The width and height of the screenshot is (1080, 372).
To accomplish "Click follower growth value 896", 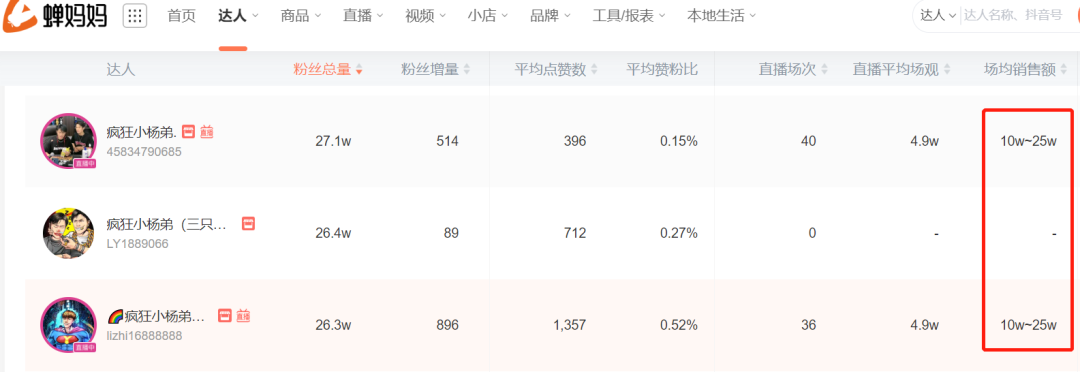I will coord(447,325).
